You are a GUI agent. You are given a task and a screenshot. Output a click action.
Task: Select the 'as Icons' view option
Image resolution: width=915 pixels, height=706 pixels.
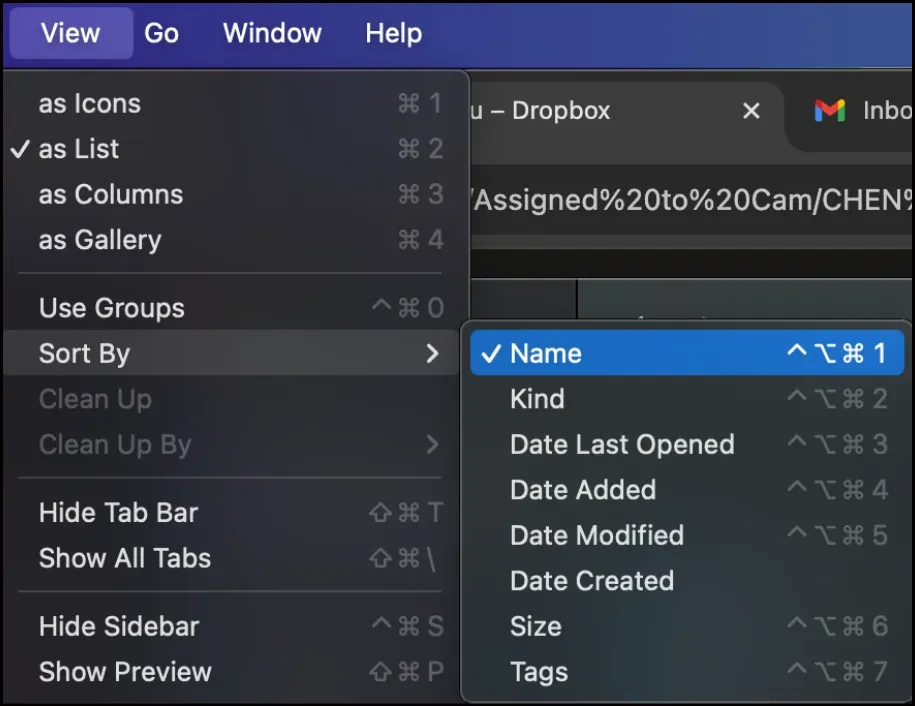89,103
